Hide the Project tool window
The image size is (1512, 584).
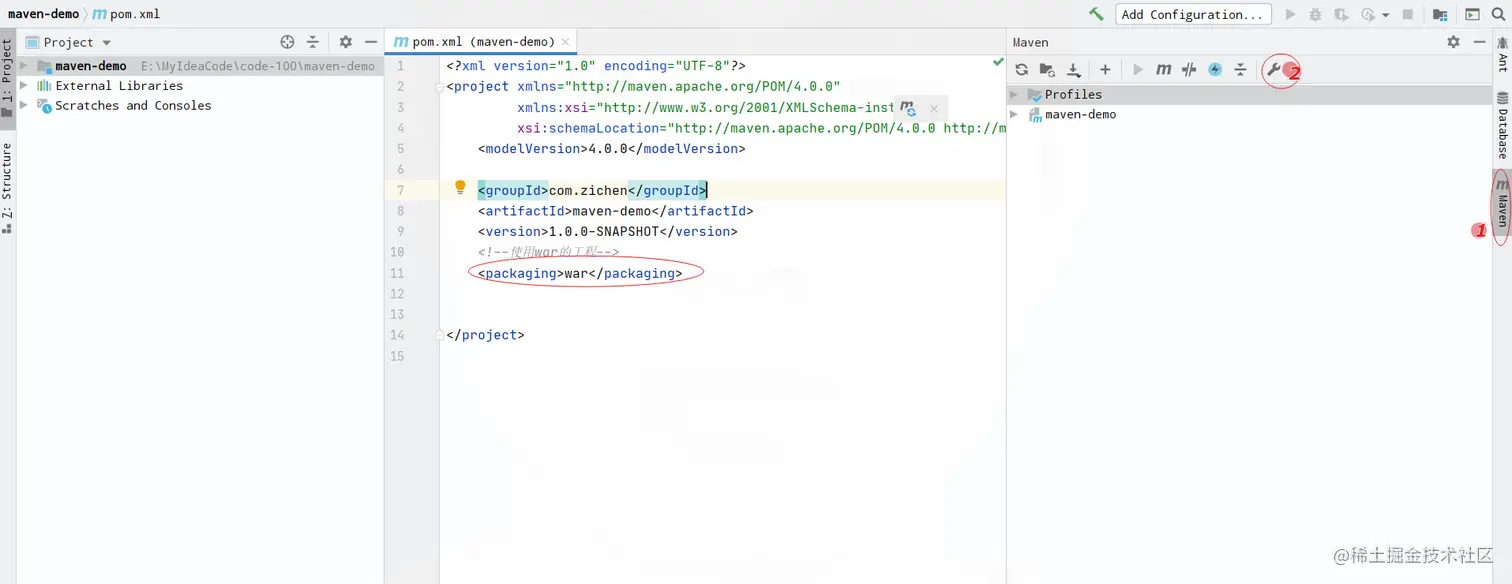pos(371,42)
